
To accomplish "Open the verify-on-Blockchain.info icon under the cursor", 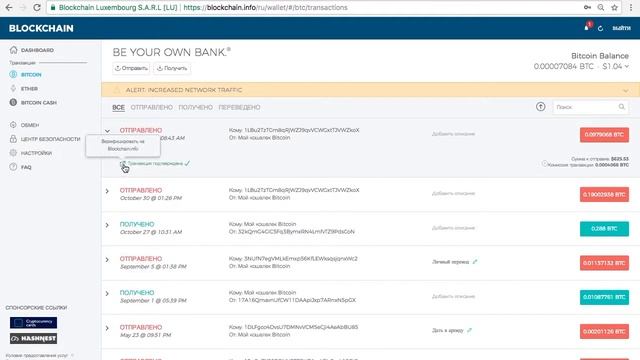I will [122, 164].
